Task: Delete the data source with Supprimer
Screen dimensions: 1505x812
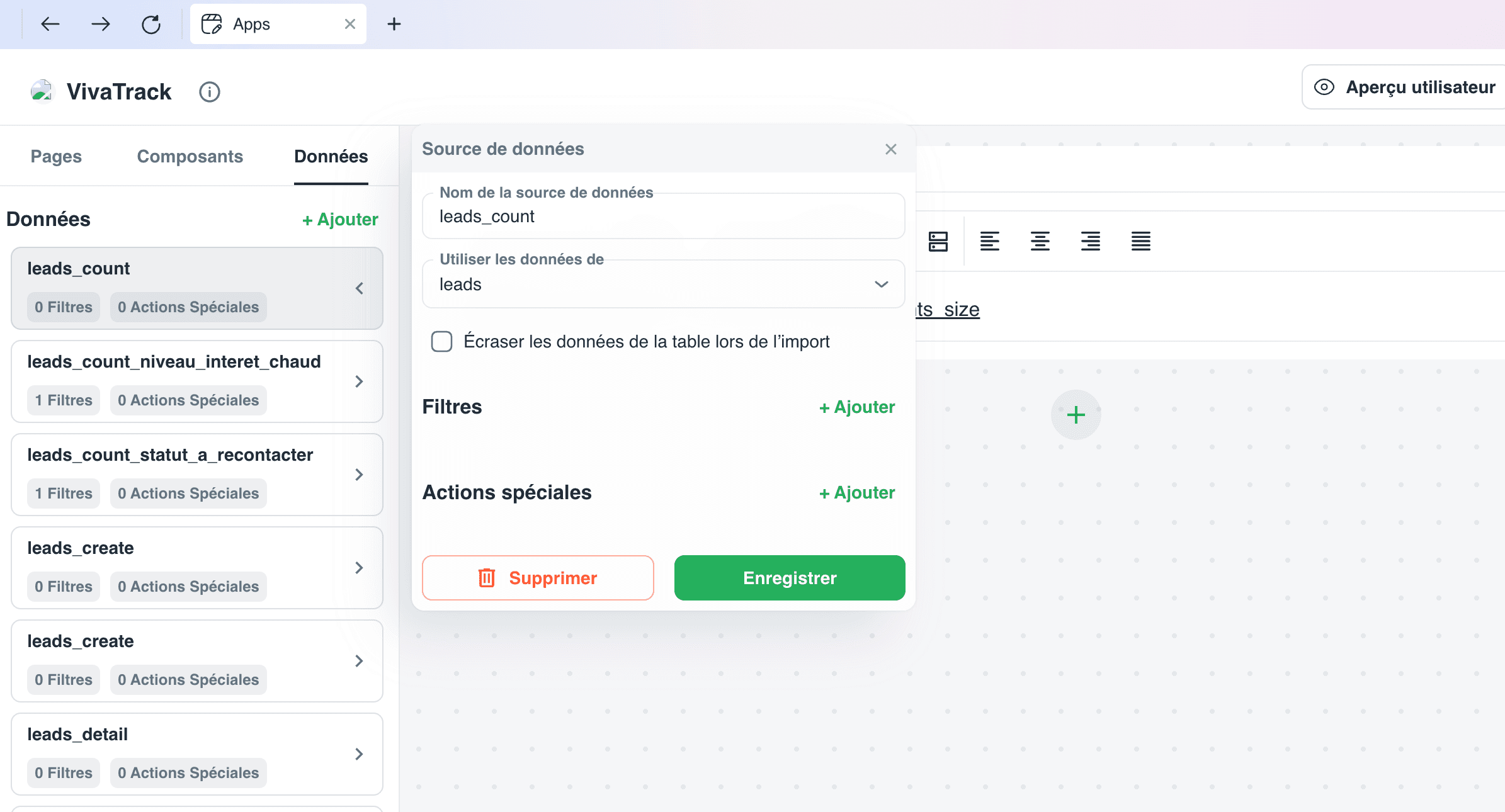Action: [538, 578]
